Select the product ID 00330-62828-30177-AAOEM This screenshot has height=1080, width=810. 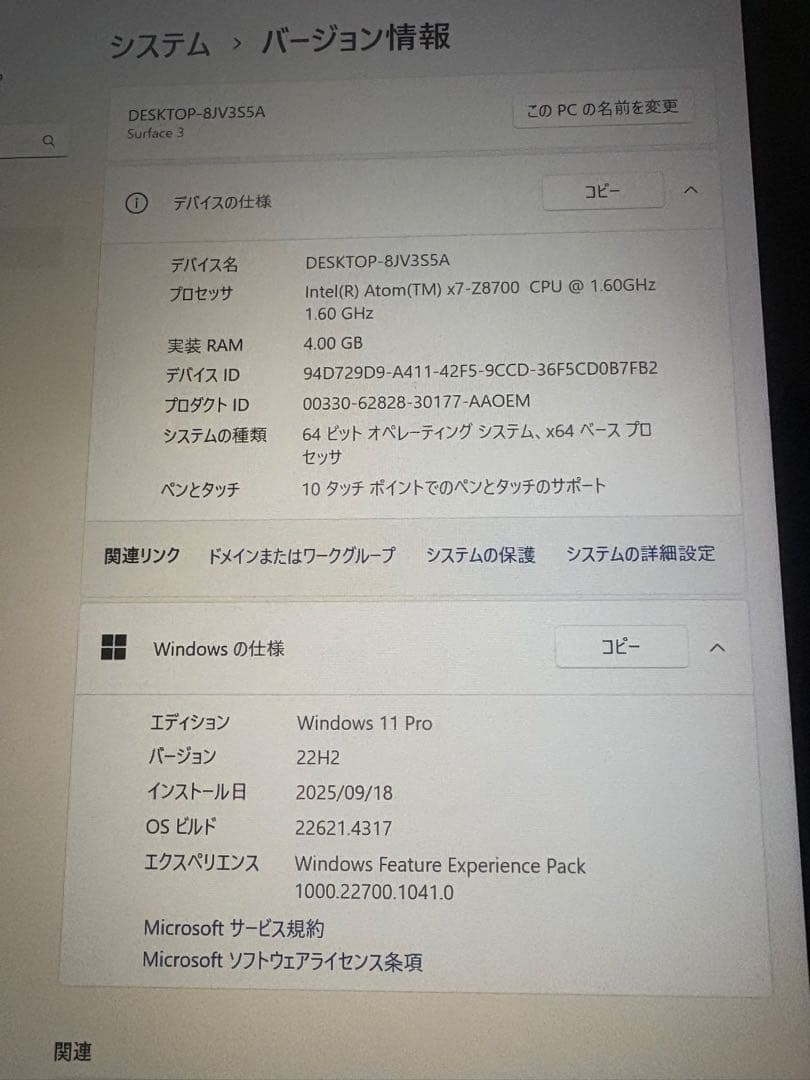pyautogui.click(x=416, y=402)
